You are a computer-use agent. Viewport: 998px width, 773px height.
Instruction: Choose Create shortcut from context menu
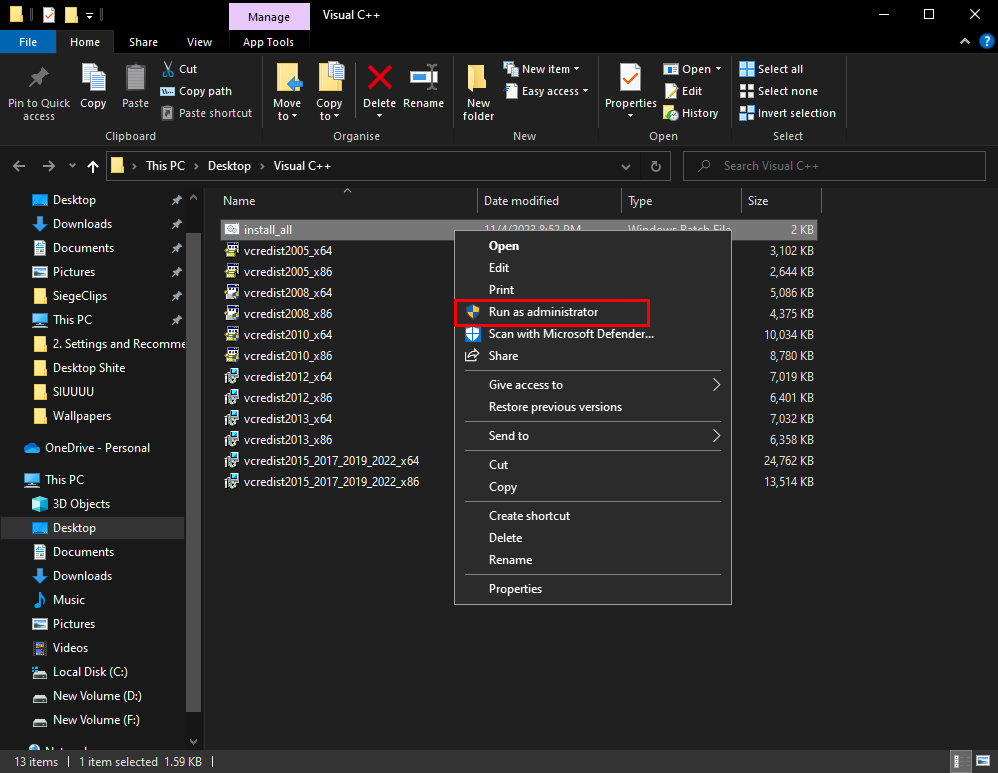tap(593, 516)
